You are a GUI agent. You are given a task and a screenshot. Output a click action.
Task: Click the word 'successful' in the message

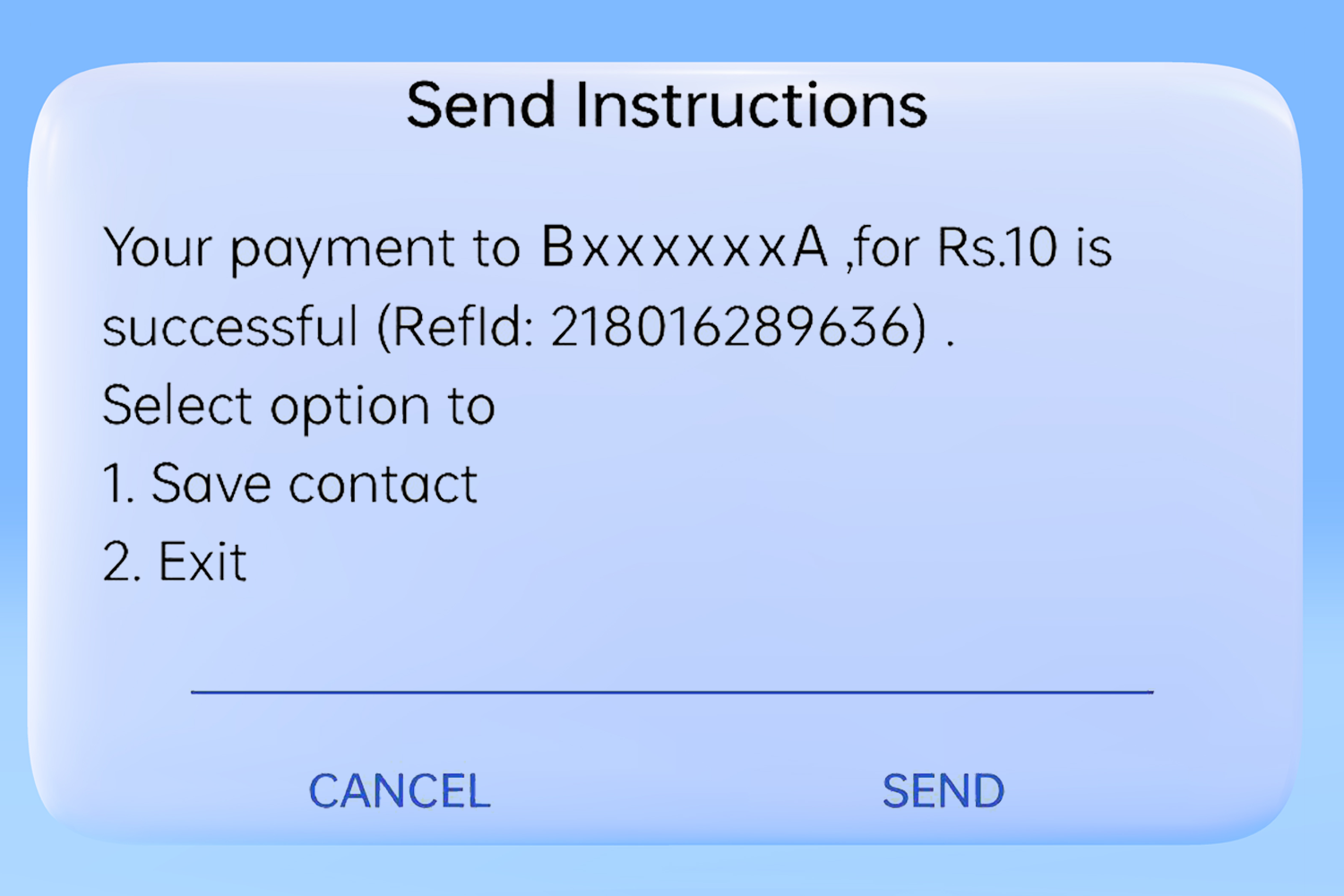230,326
